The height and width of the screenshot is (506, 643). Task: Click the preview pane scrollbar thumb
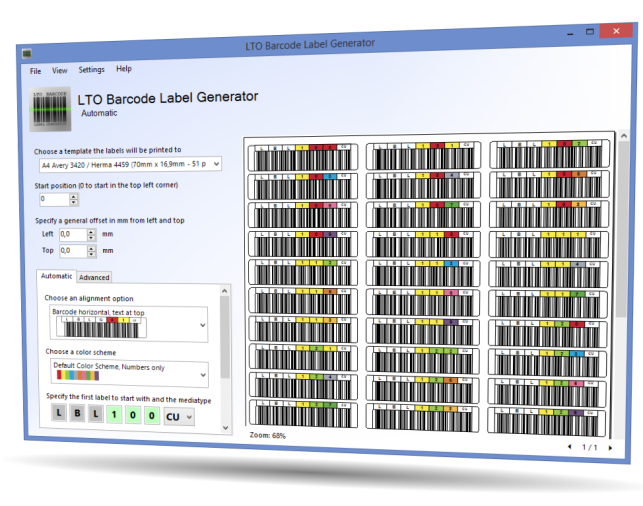[623, 230]
